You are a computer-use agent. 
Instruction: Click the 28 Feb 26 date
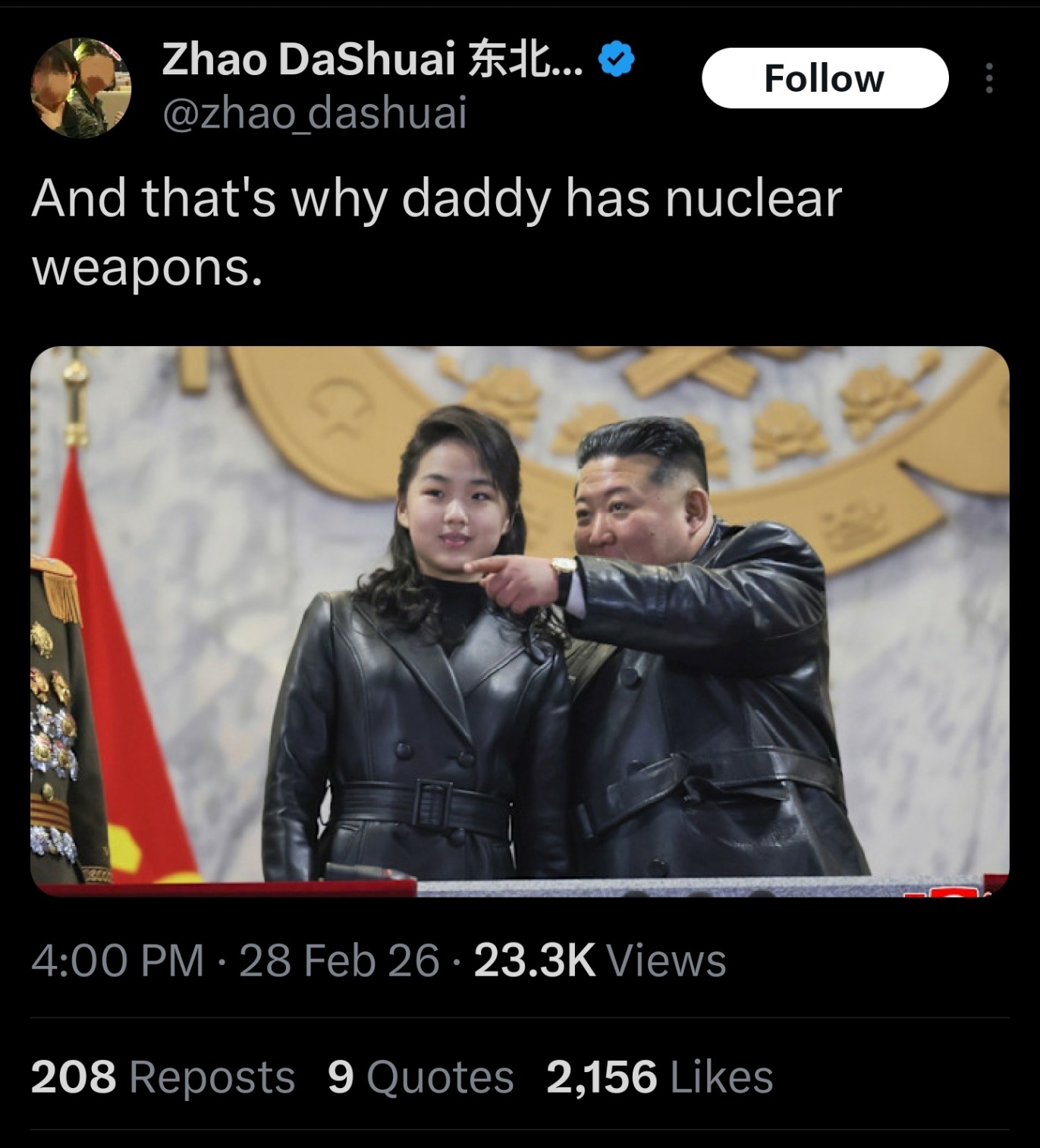339,961
